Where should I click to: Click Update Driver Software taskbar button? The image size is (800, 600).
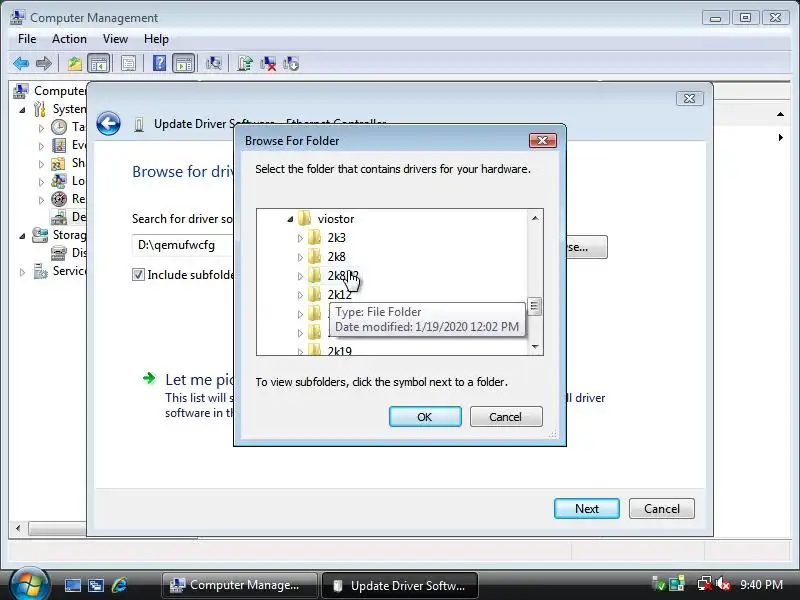400,585
